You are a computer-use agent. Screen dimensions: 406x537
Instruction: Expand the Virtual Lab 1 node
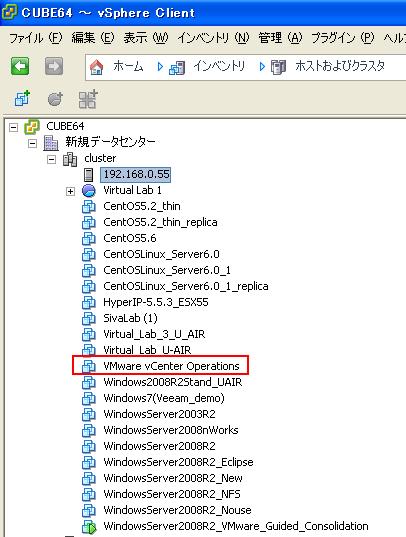click(70, 191)
